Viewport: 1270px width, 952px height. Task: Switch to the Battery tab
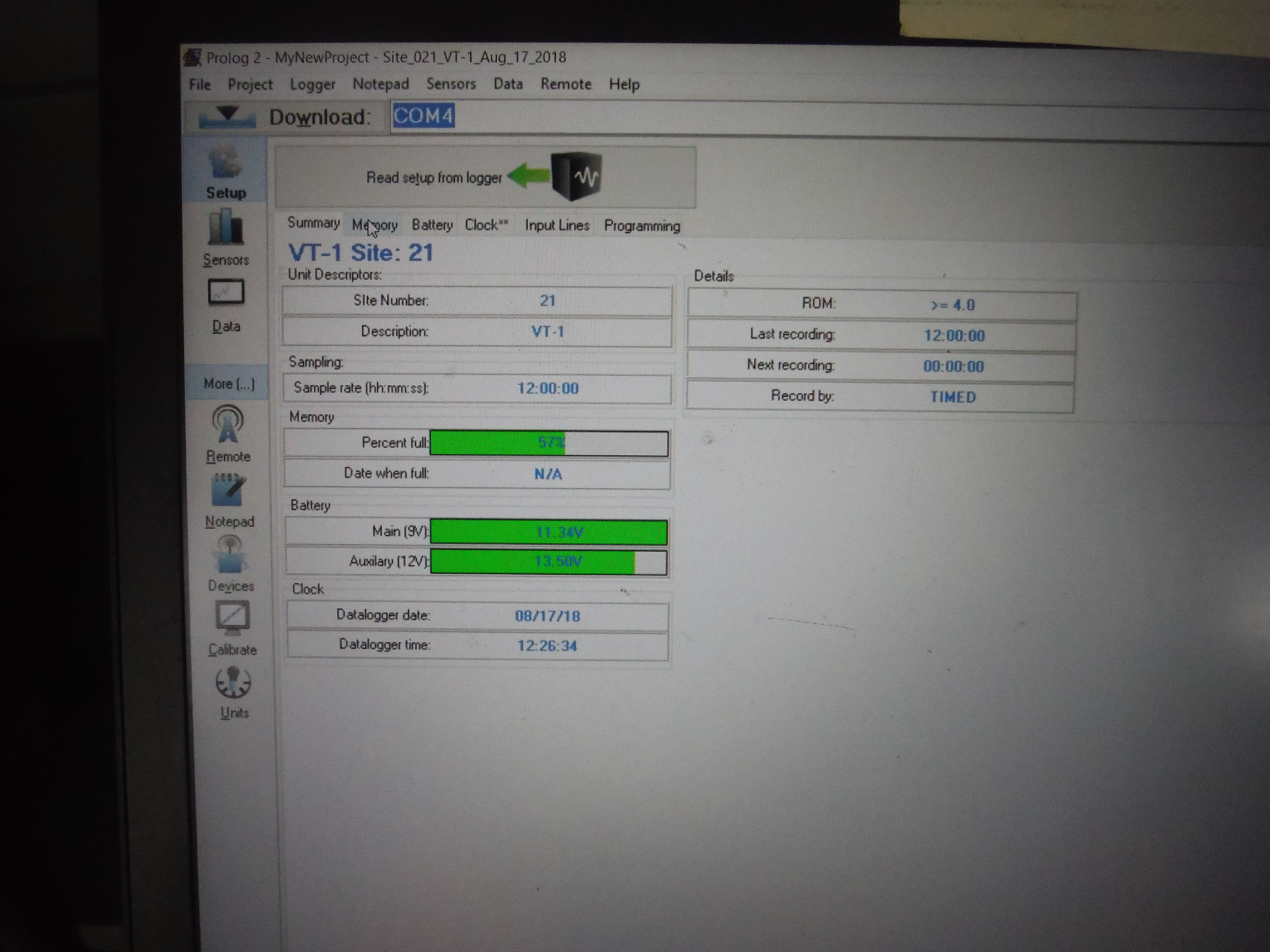432,225
